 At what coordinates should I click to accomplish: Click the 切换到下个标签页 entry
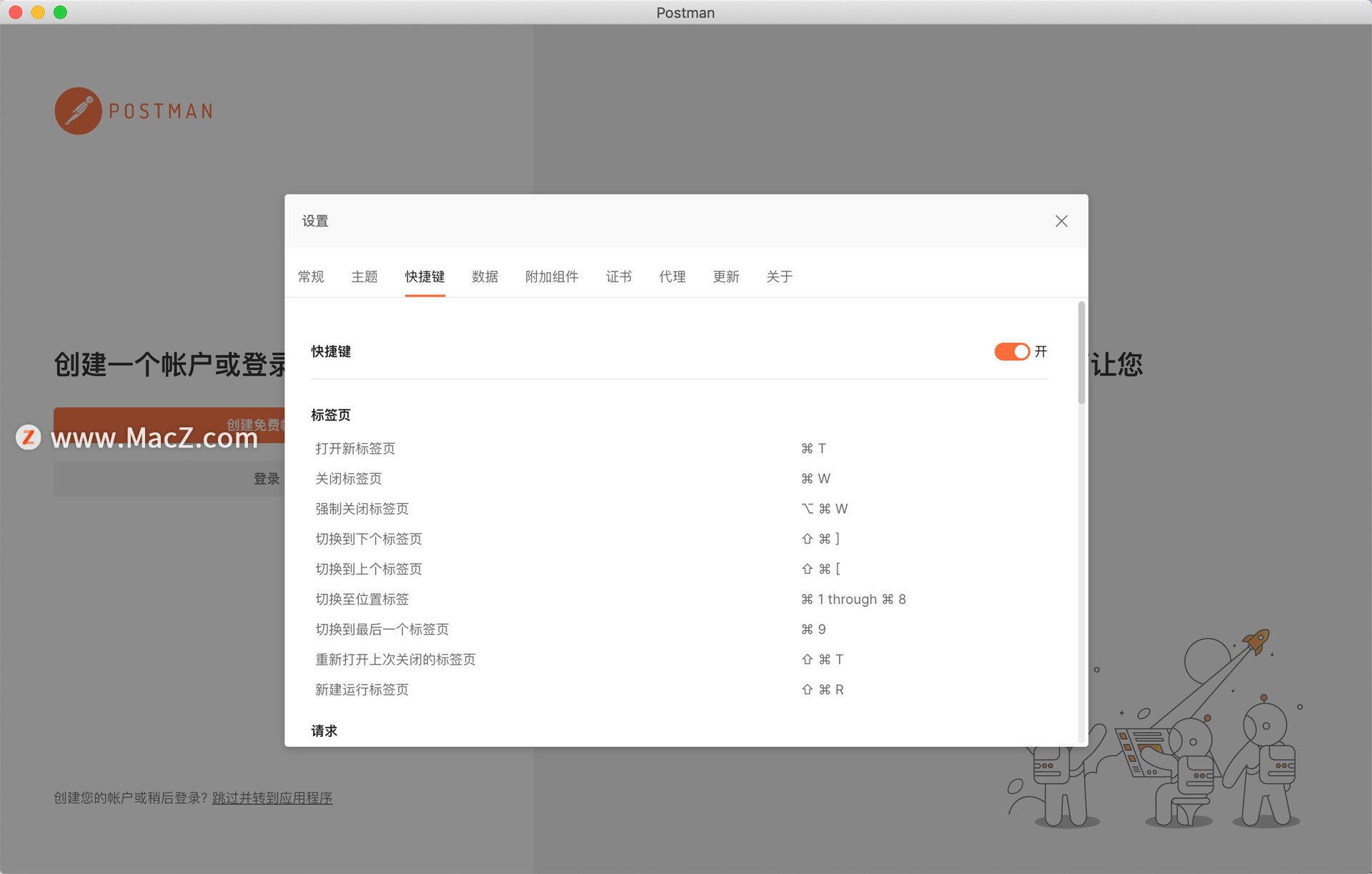point(369,539)
